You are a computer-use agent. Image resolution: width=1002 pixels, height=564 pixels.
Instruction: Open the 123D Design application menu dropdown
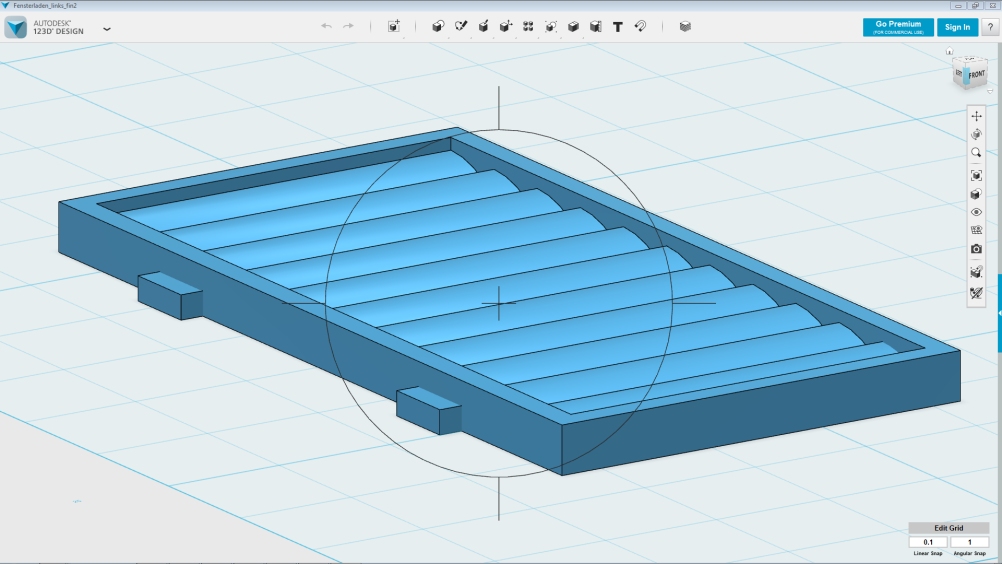click(x=107, y=29)
